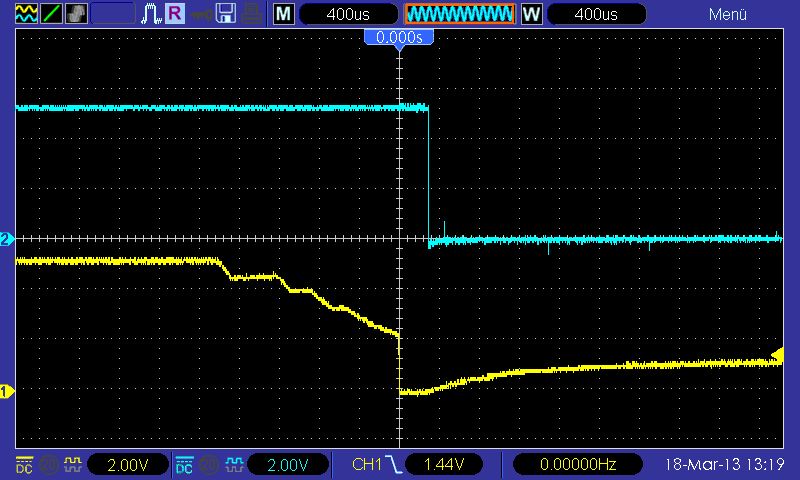The image size is (800, 480).
Task: Click the CH1 trigger source label
Action: 366,464
